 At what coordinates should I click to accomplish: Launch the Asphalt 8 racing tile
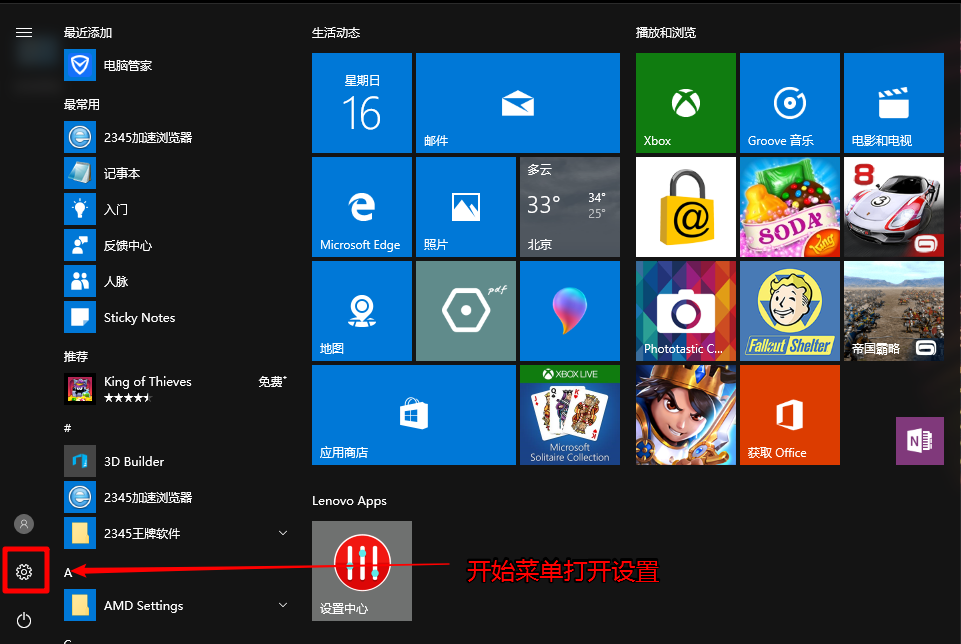tap(894, 207)
